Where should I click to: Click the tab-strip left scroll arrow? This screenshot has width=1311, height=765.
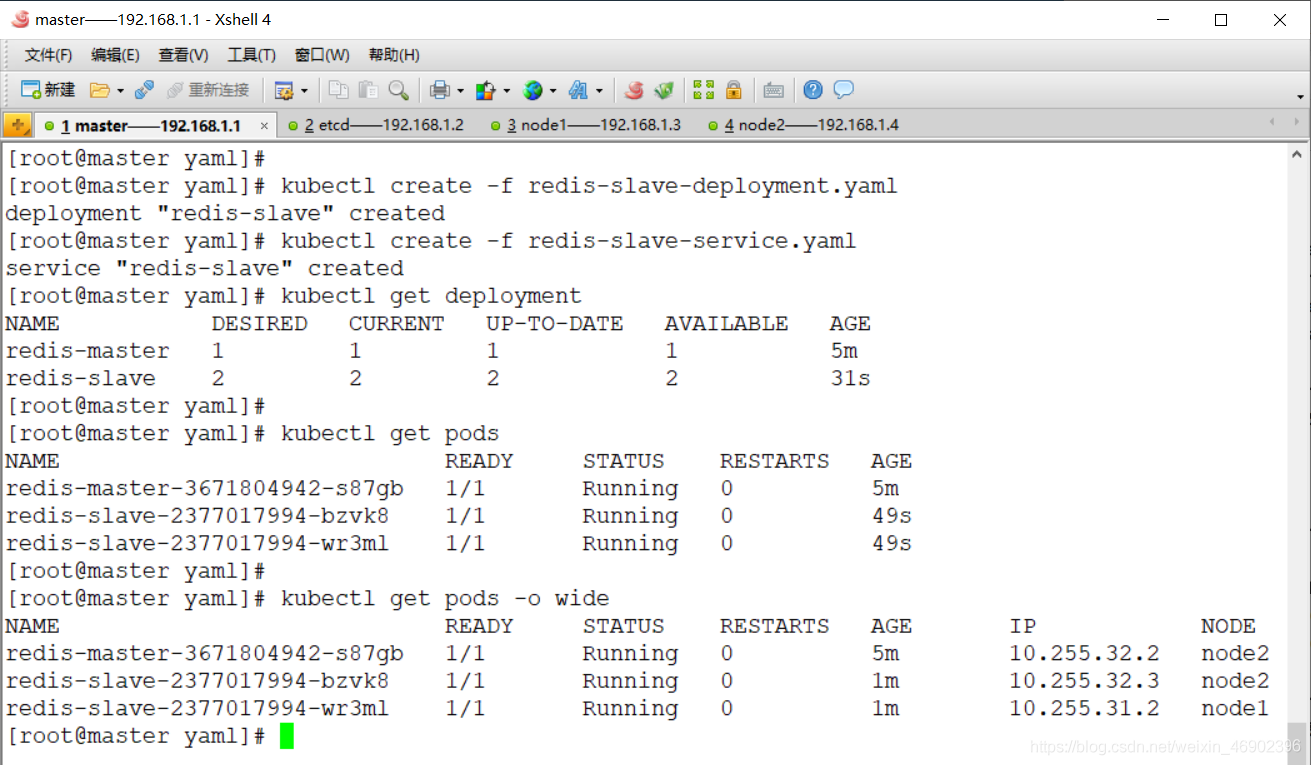(x=1271, y=123)
